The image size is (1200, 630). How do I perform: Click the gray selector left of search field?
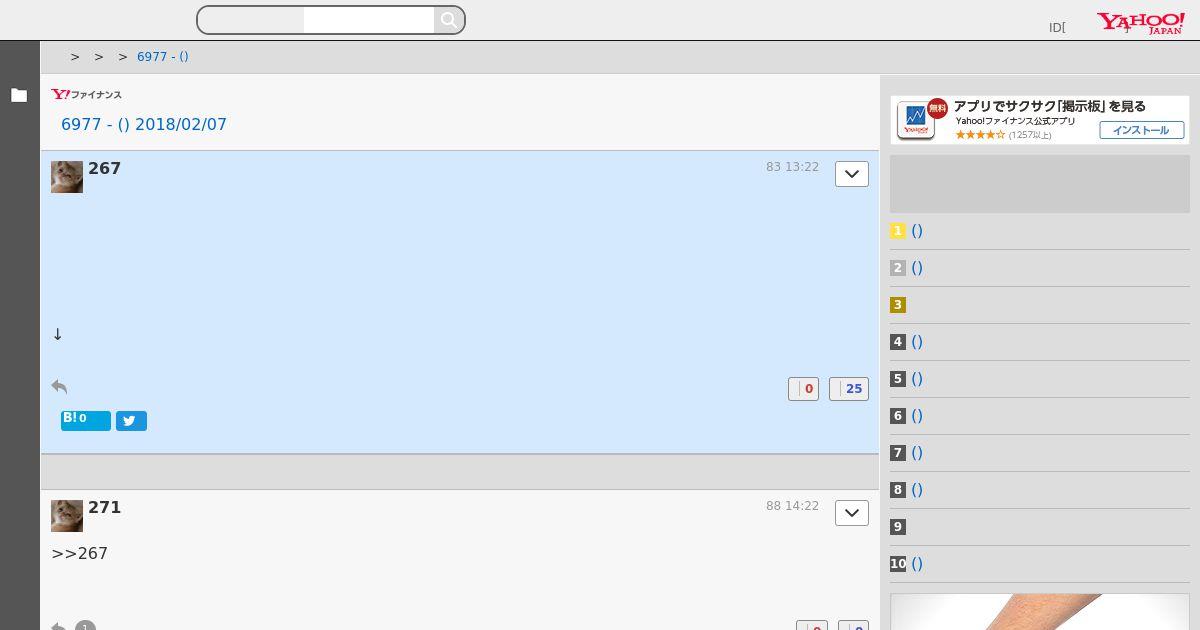point(251,20)
